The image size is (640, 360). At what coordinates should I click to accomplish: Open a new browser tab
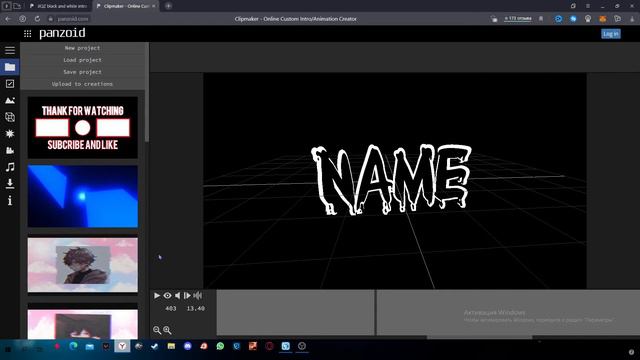[168, 6]
